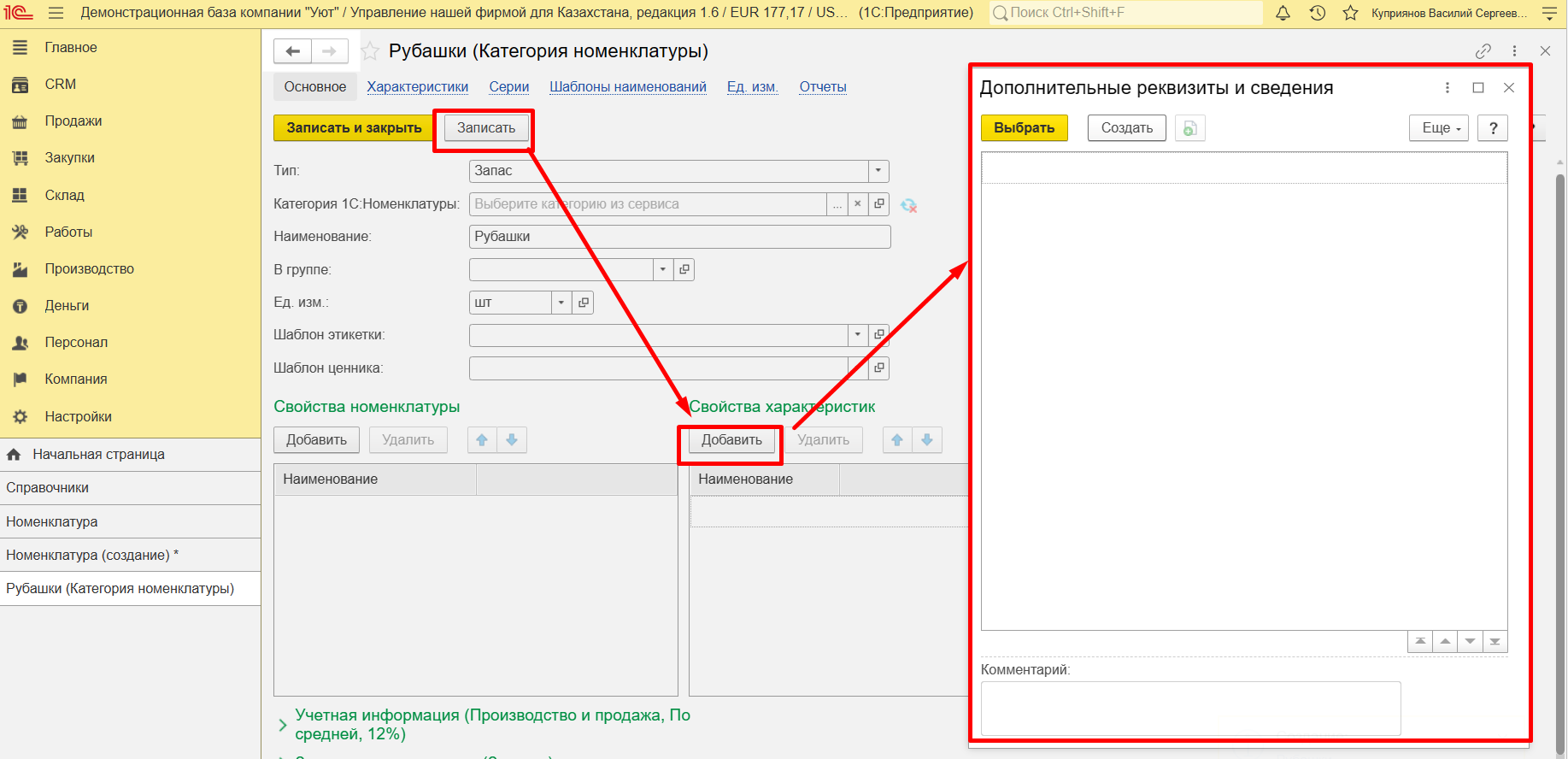Screen dimensions: 1568x759
Task: Click the notifications bell icon
Action: [x=1283, y=13]
